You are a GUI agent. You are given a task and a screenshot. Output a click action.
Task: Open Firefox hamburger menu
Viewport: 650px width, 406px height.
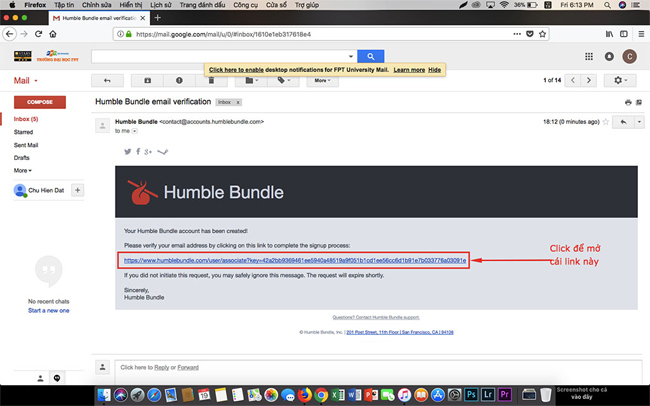[x=641, y=34]
